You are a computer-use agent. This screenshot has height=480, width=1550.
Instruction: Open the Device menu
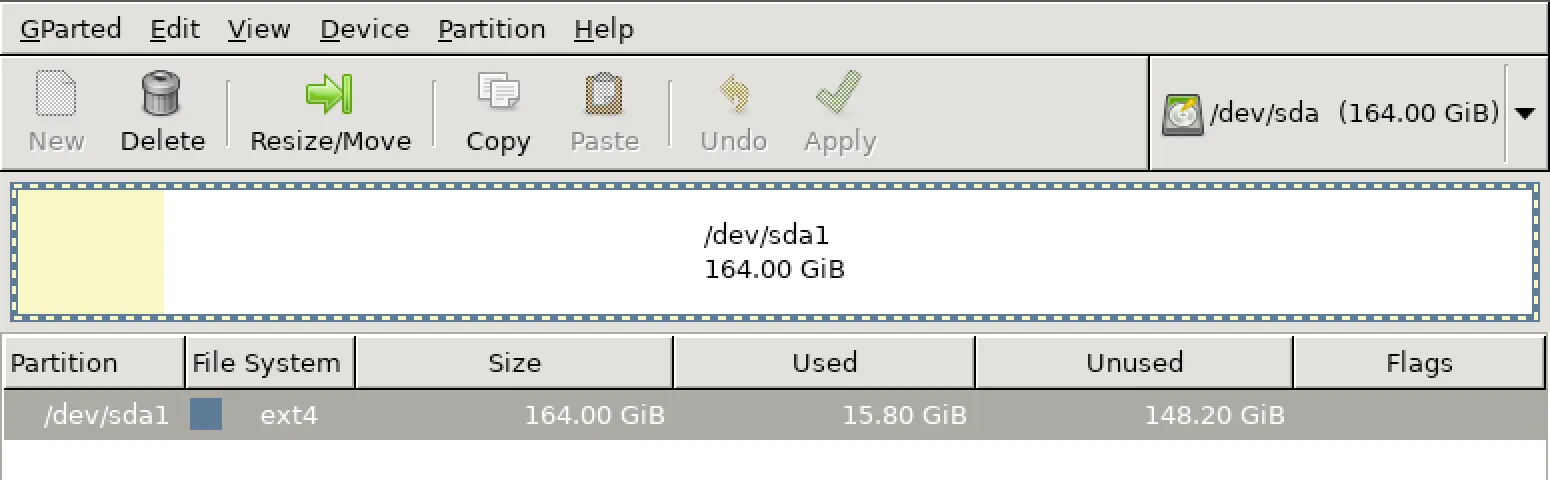coord(364,29)
